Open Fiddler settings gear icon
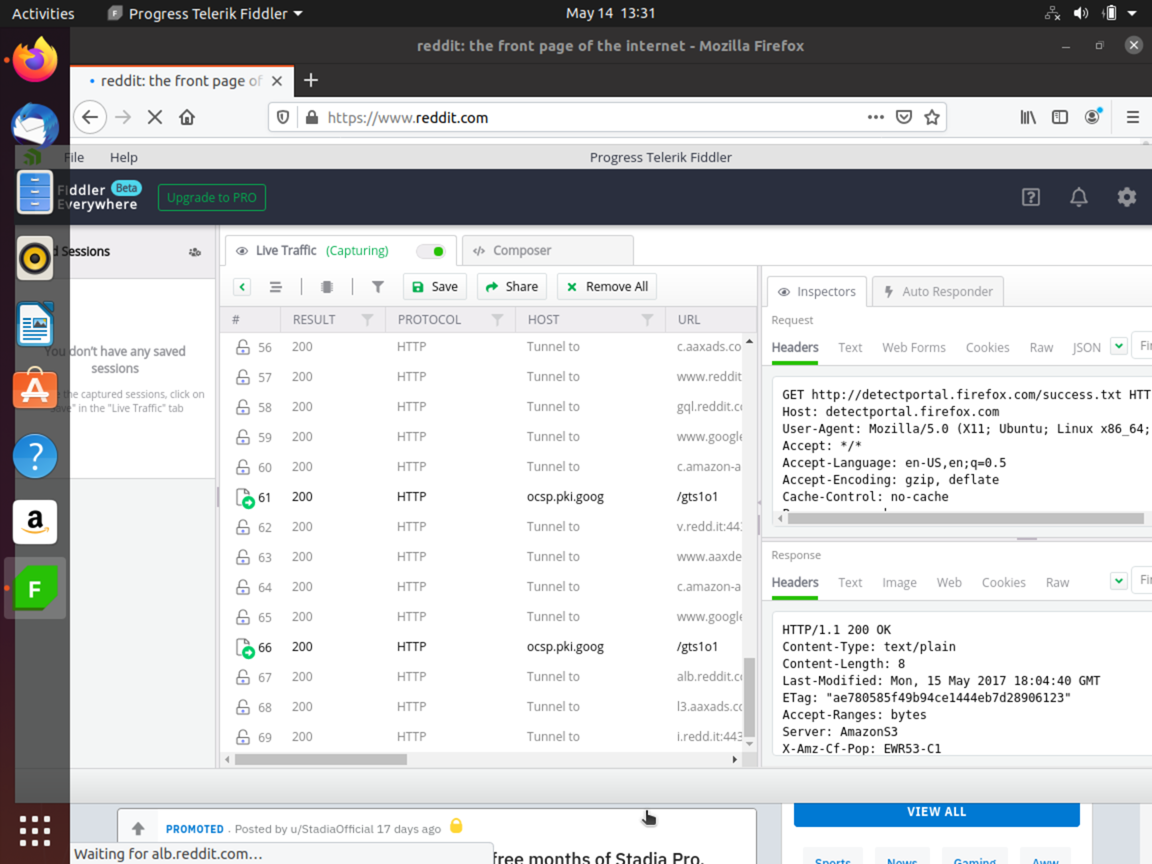The height and width of the screenshot is (864, 1152). coord(1127,197)
